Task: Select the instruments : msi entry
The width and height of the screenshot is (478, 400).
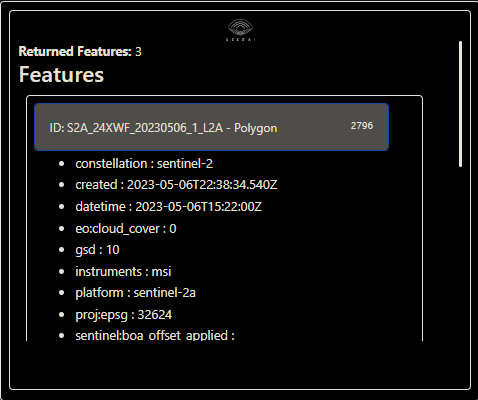Action: click(x=123, y=271)
